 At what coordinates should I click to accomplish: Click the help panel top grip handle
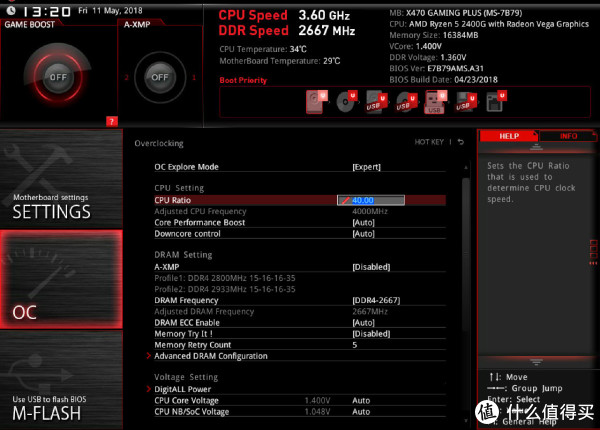pos(536,147)
